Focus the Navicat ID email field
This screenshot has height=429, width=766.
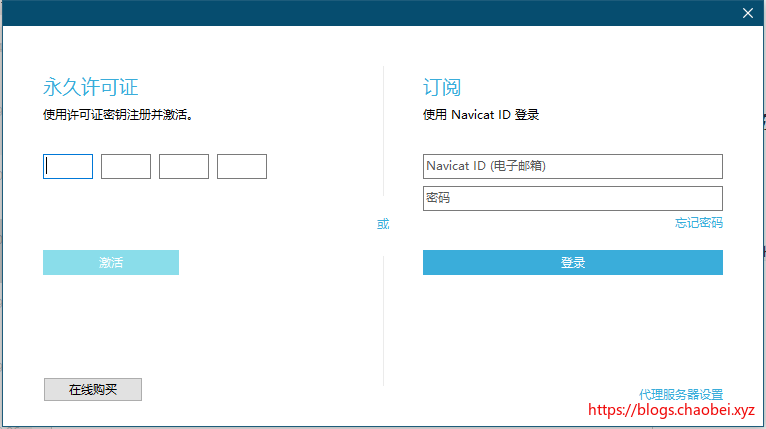(x=573, y=167)
